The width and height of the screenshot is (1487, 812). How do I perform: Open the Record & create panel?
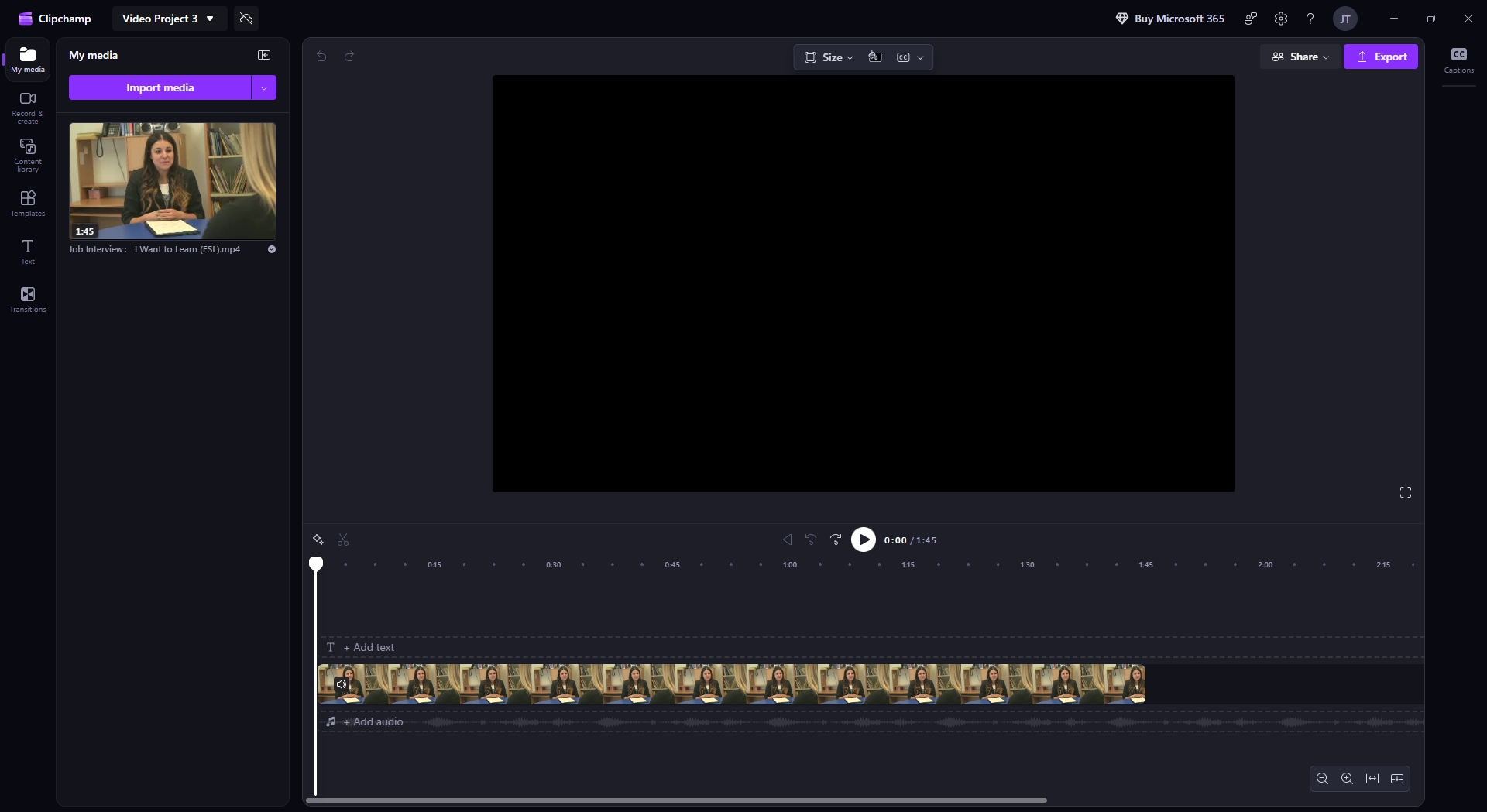click(x=28, y=107)
